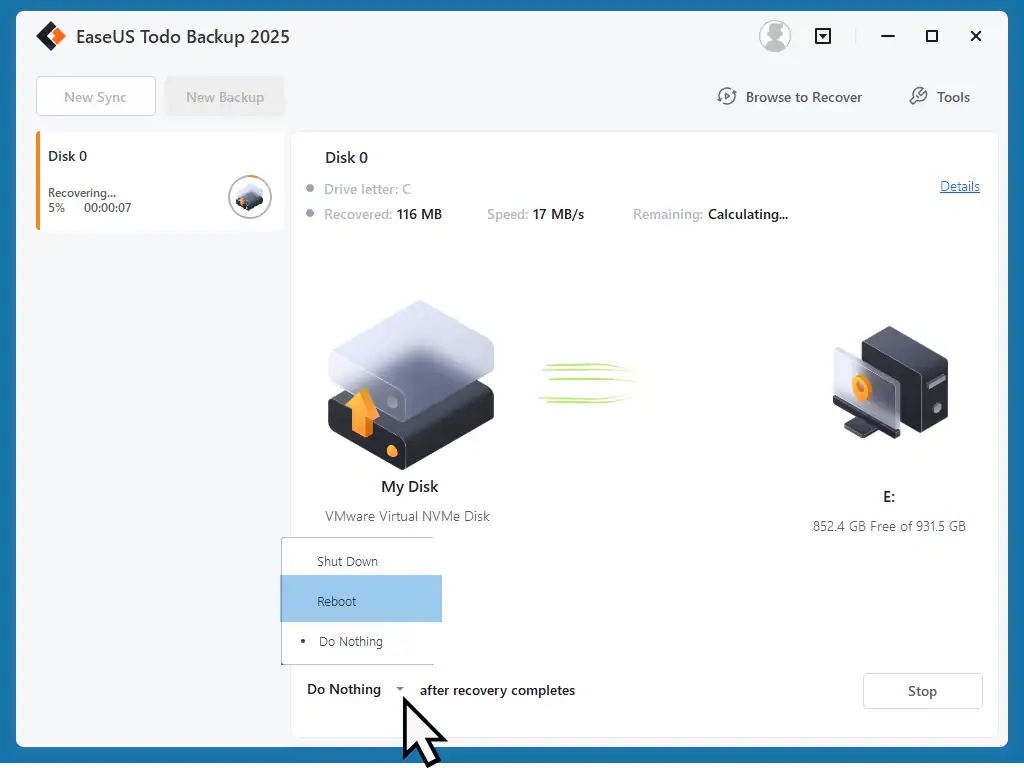Stop the recovery process
1024x768 pixels.
click(922, 691)
